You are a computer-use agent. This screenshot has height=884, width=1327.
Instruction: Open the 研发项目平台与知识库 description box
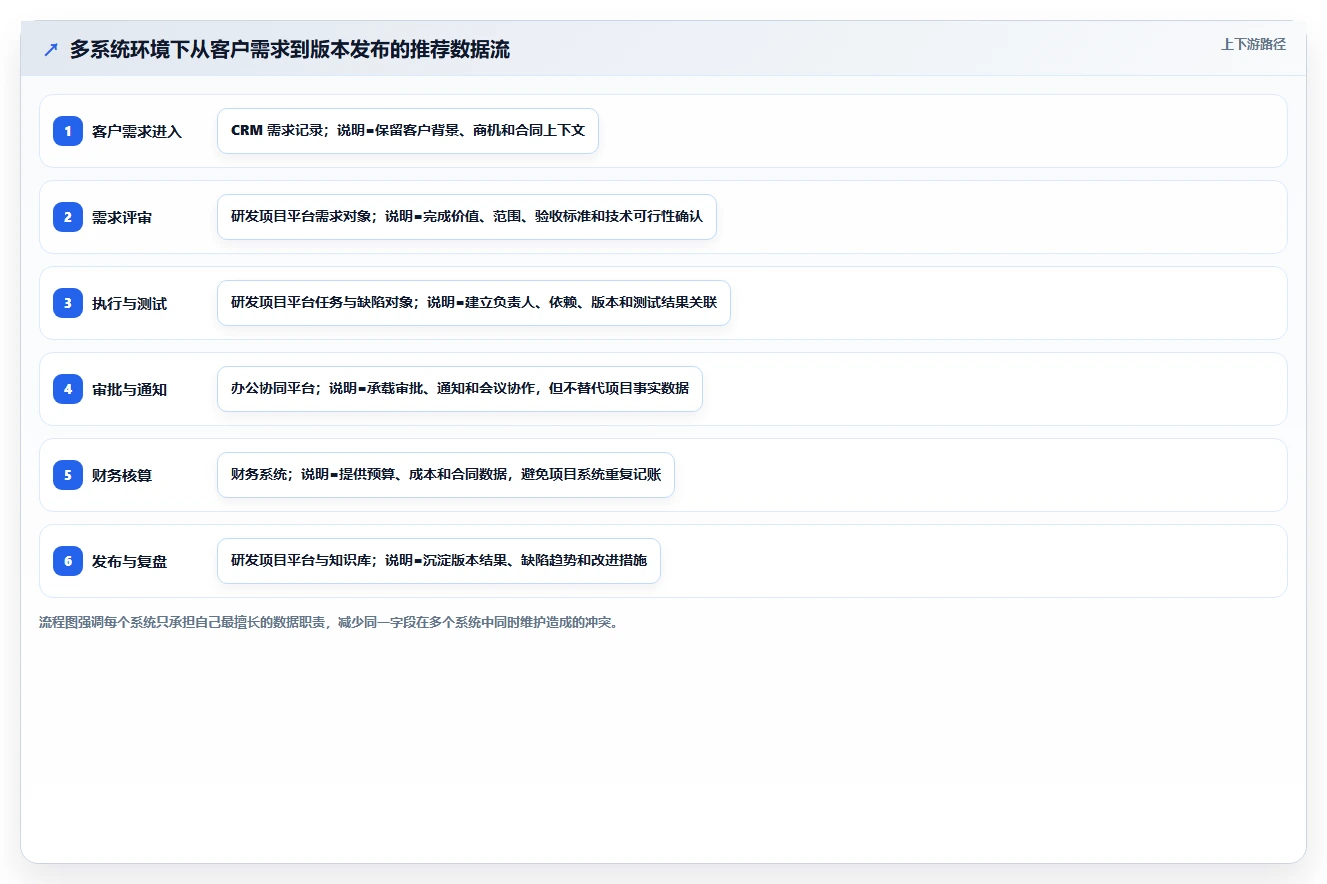[x=439, y=561]
